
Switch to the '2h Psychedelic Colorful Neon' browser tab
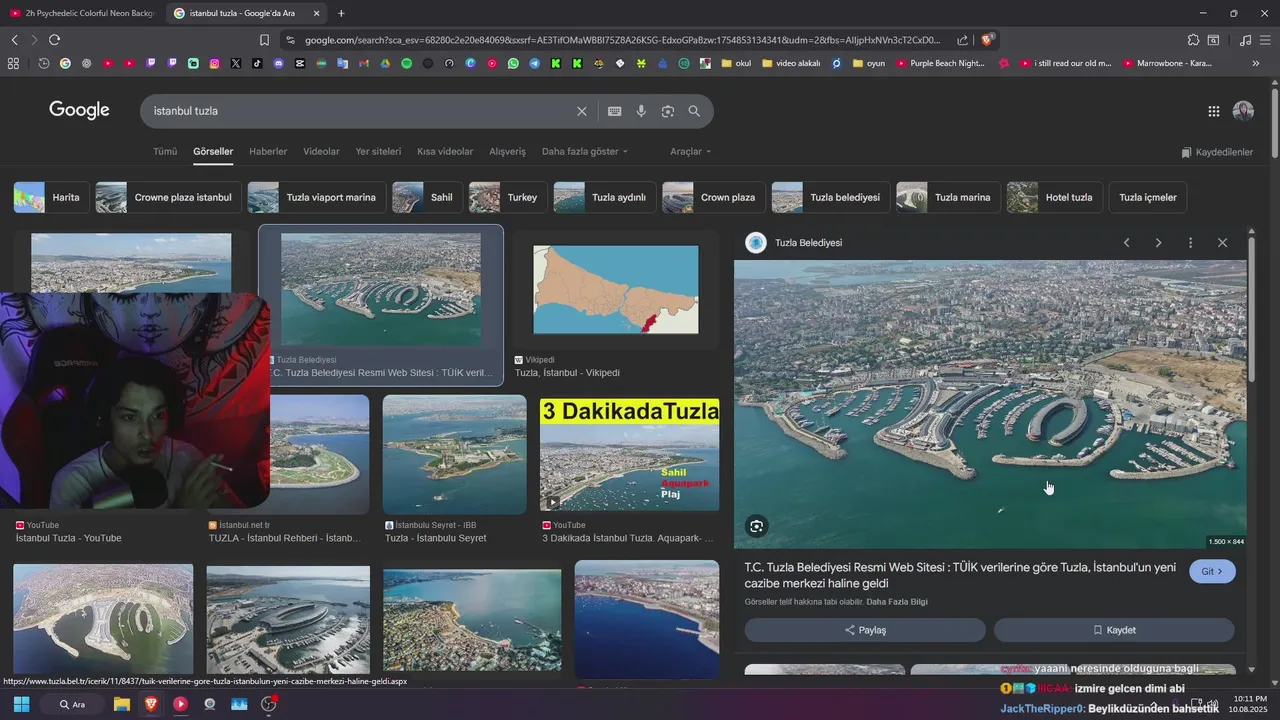tap(82, 13)
